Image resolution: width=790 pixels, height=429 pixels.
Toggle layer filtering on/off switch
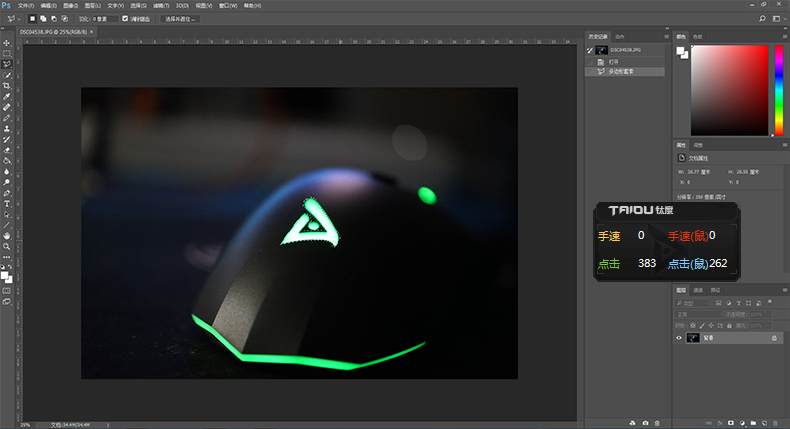pyautogui.click(x=769, y=302)
